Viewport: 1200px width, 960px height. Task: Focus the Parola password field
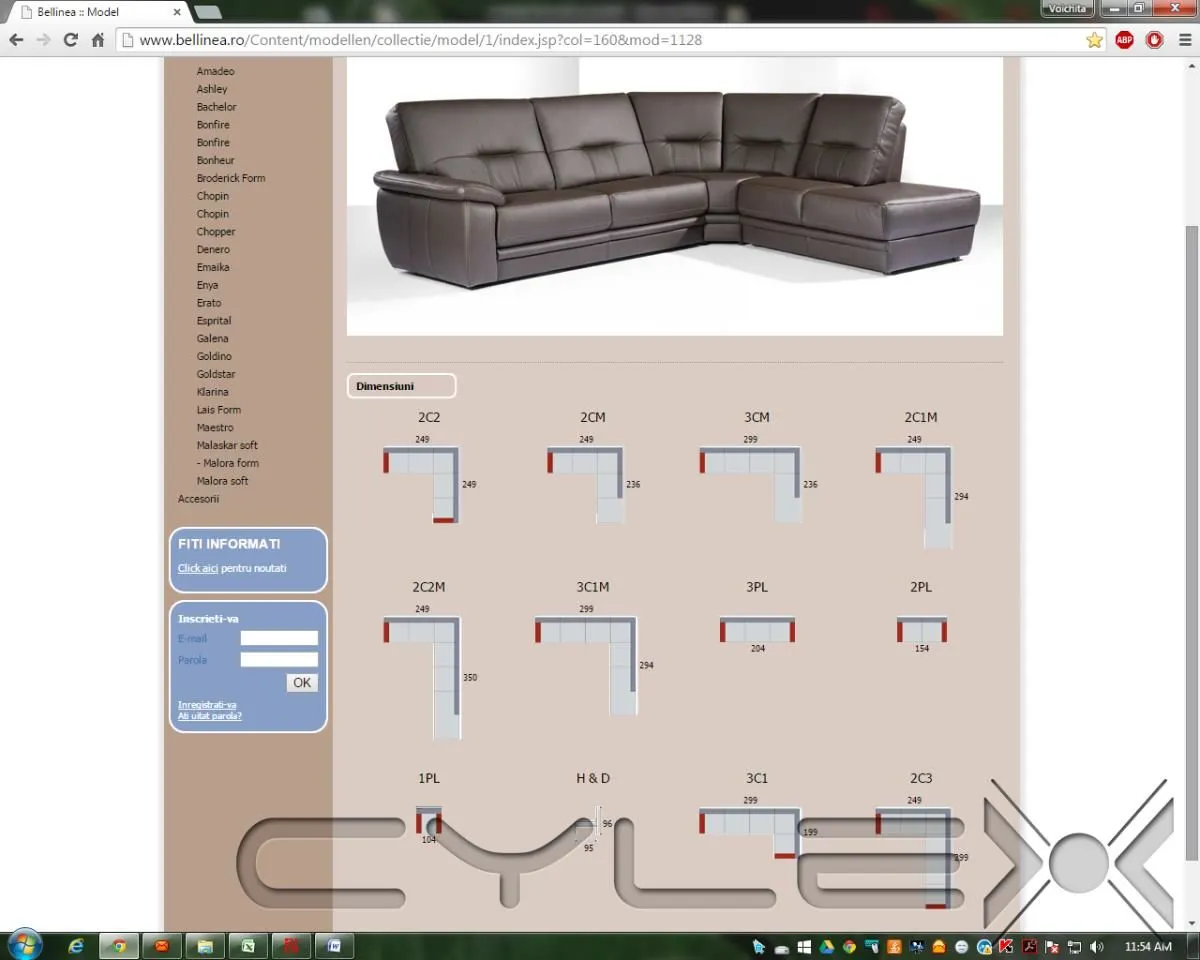[279, 660]
